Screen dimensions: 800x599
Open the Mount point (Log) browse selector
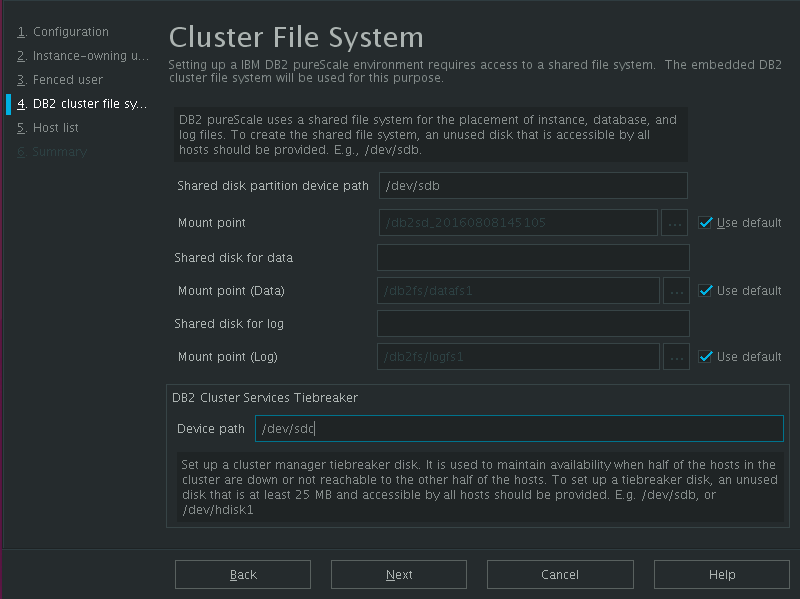tap(676, 356)
